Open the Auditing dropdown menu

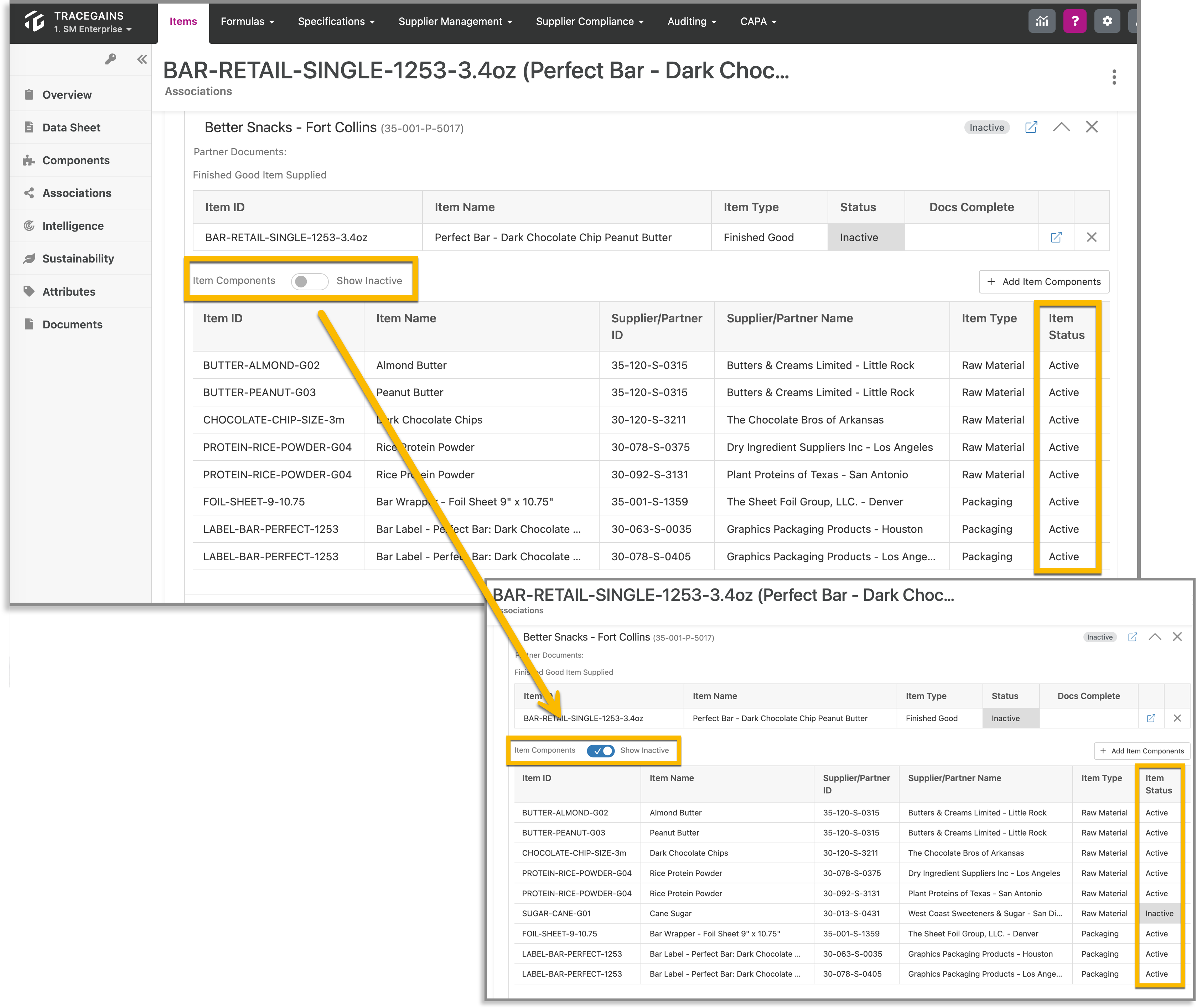pyautogui.click(x=691, y=21)
